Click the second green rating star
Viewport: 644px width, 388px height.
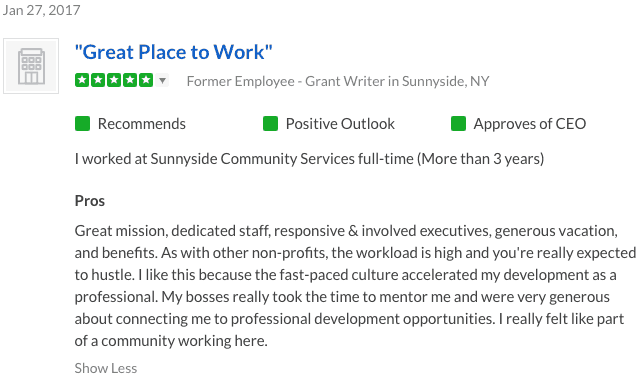point(98,80)
